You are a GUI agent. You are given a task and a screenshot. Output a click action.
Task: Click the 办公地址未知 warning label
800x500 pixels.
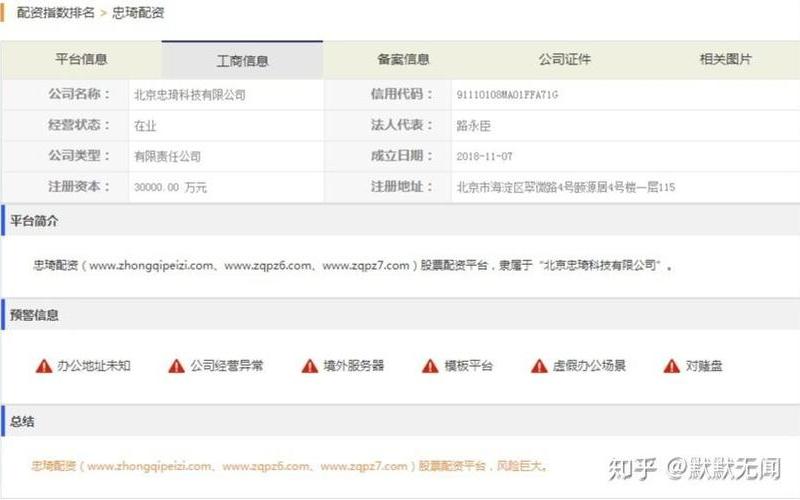[x=94, y=366]
